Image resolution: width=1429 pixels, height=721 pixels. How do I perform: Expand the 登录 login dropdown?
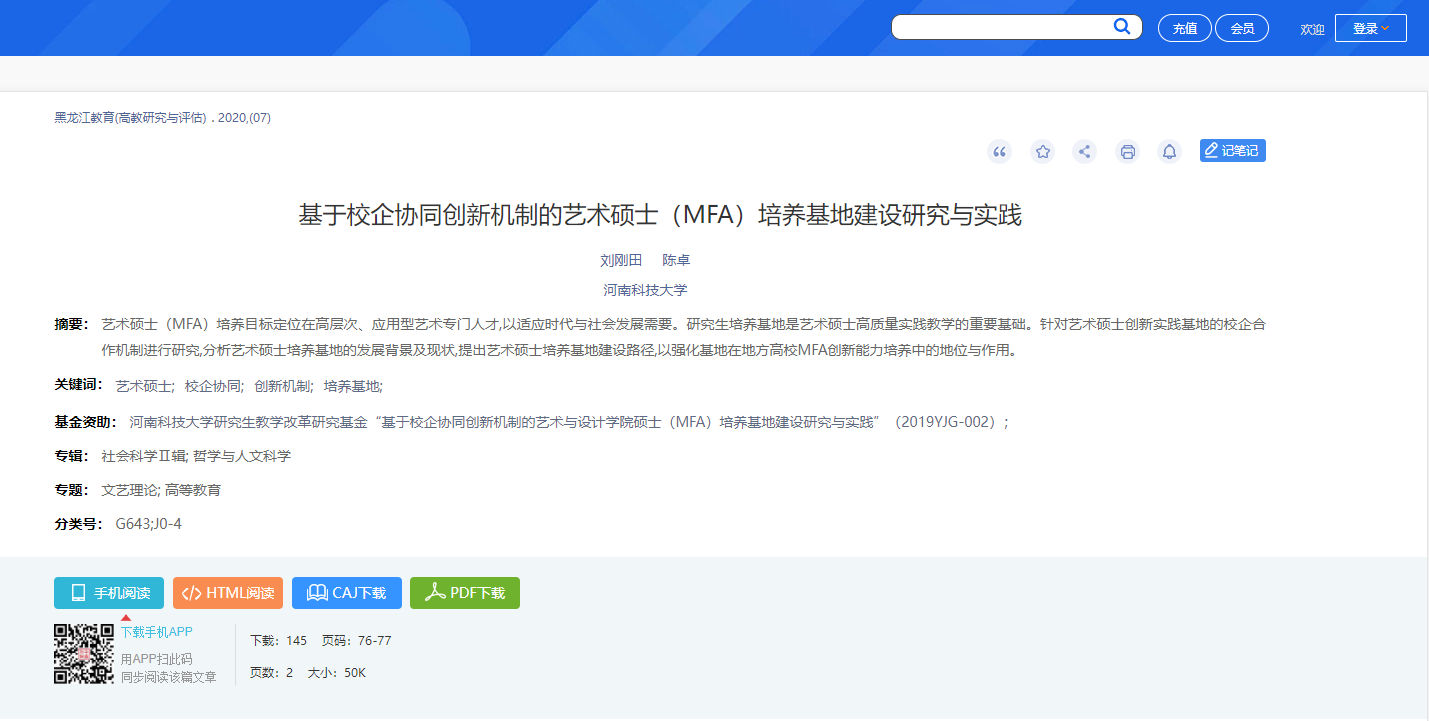tap(1370, 28)
